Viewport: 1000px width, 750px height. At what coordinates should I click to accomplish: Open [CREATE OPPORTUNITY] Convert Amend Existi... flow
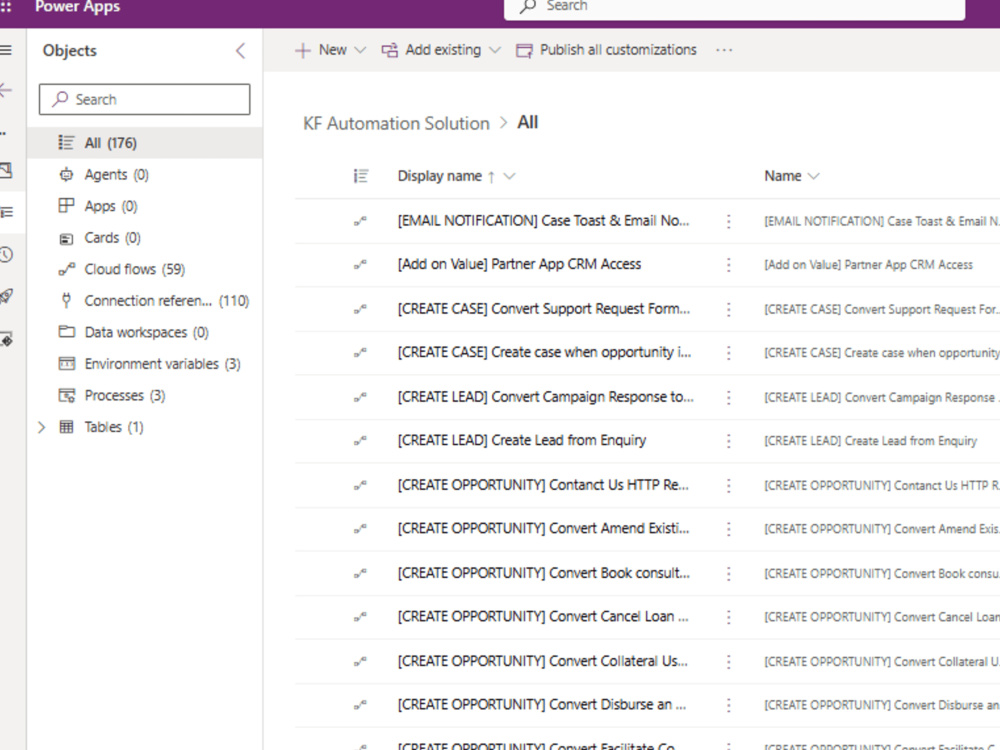543,528
